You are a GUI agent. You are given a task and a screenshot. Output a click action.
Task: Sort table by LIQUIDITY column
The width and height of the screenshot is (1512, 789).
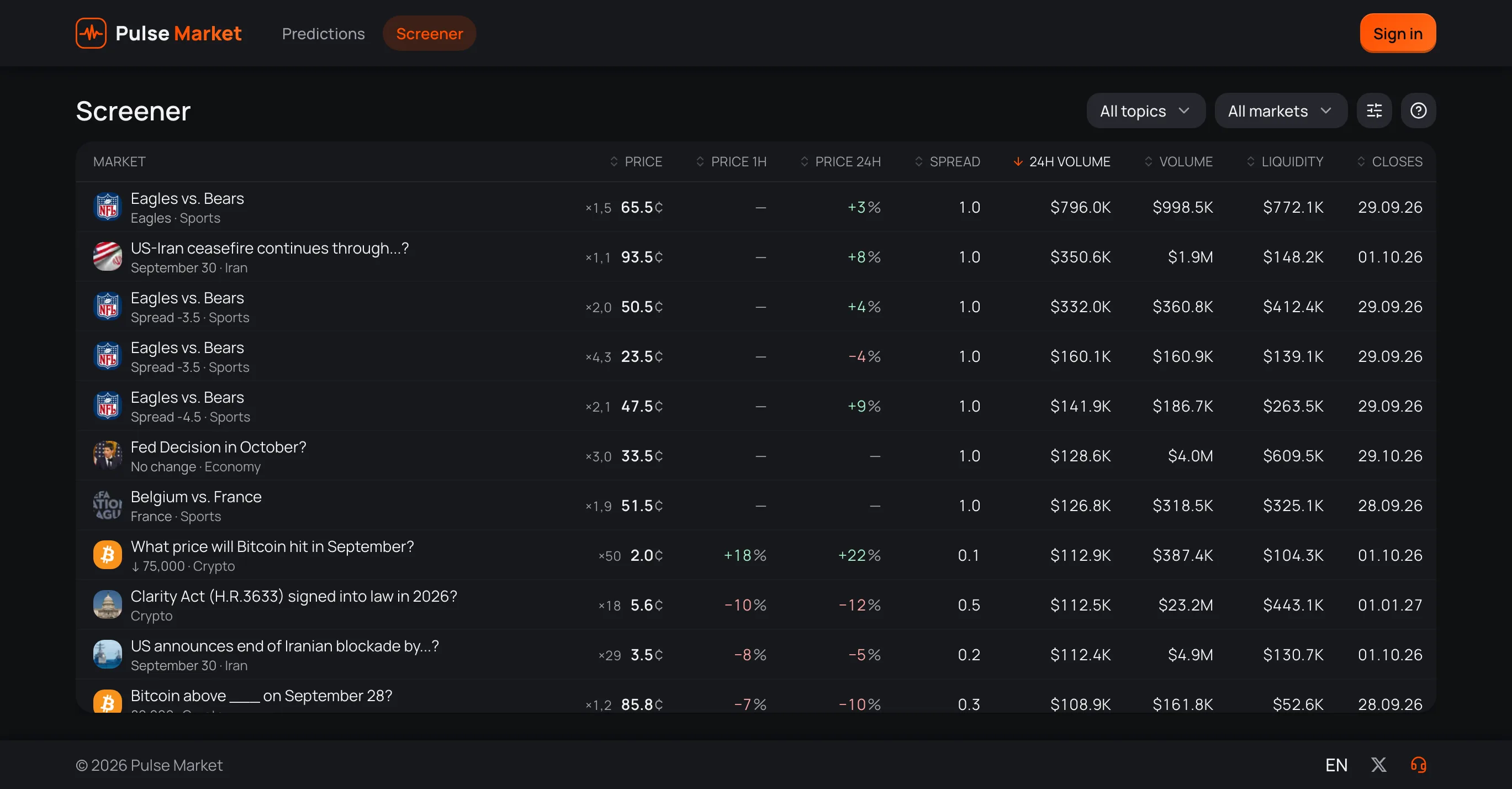(1285, 161)
